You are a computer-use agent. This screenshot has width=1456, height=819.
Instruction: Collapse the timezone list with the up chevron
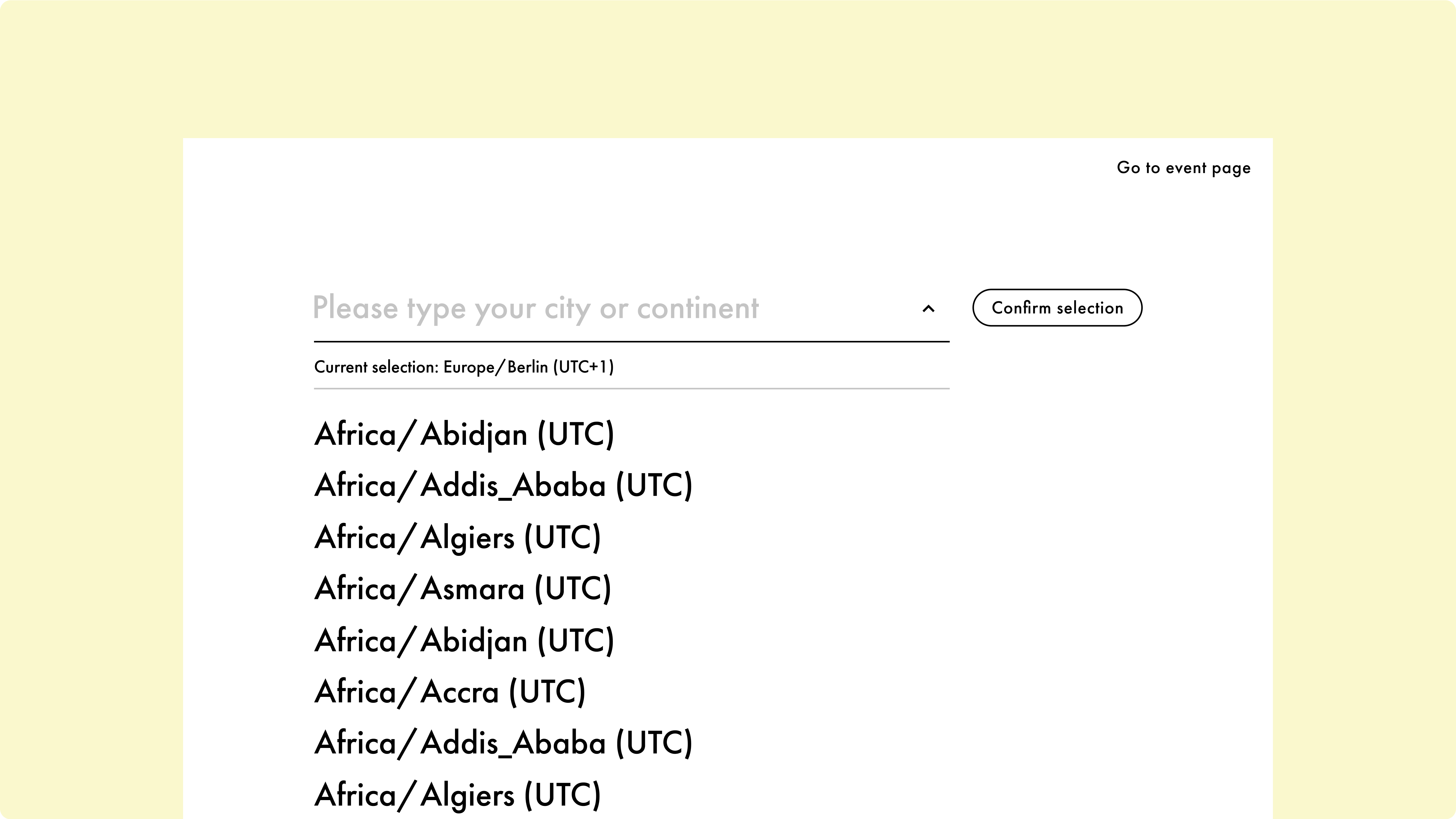click(x=928, y=309)
